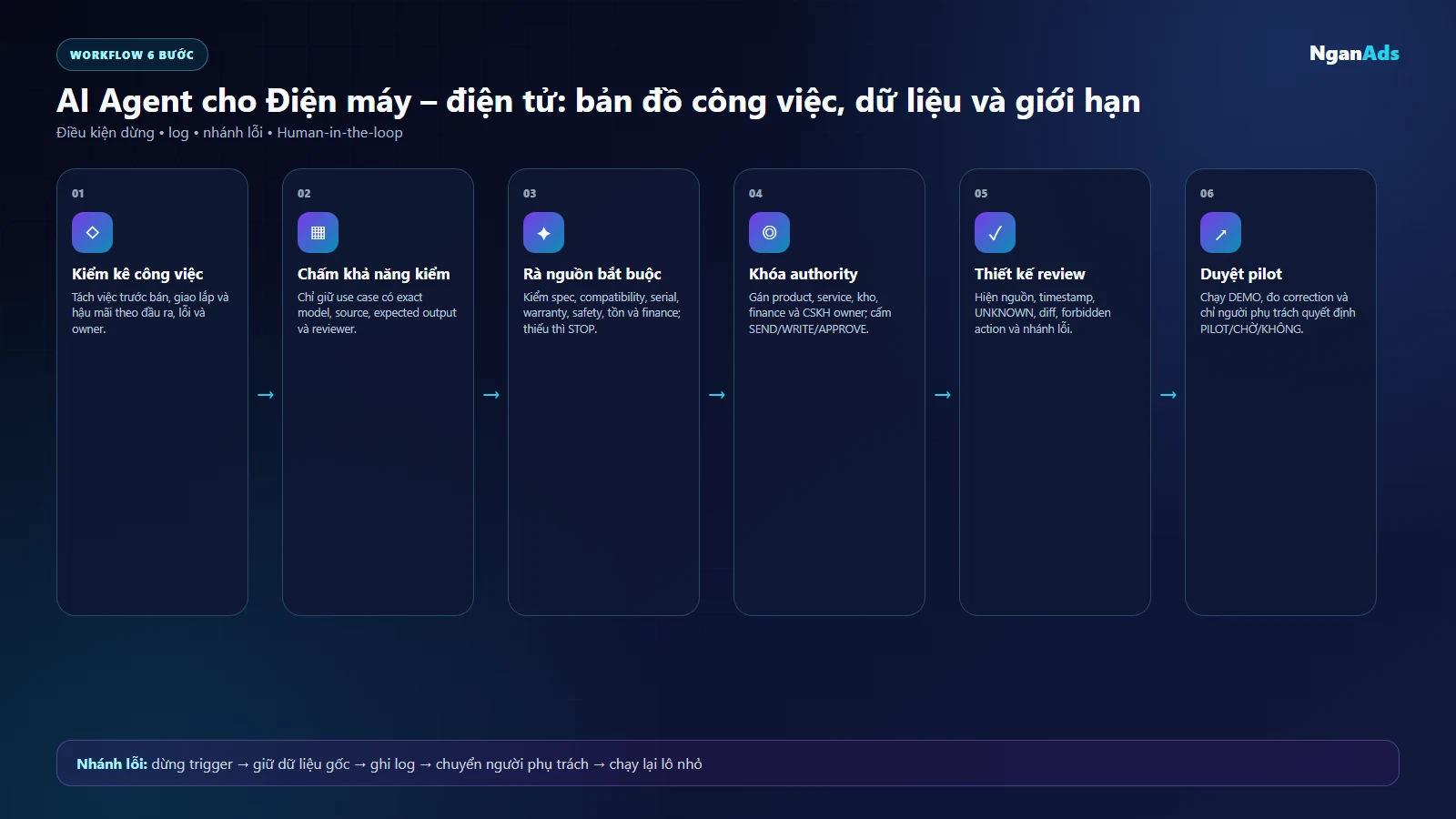Click description 'Kiểm spec, compatibility, serial'
The image size is (1456, 819).
click(x=602, y=313)
